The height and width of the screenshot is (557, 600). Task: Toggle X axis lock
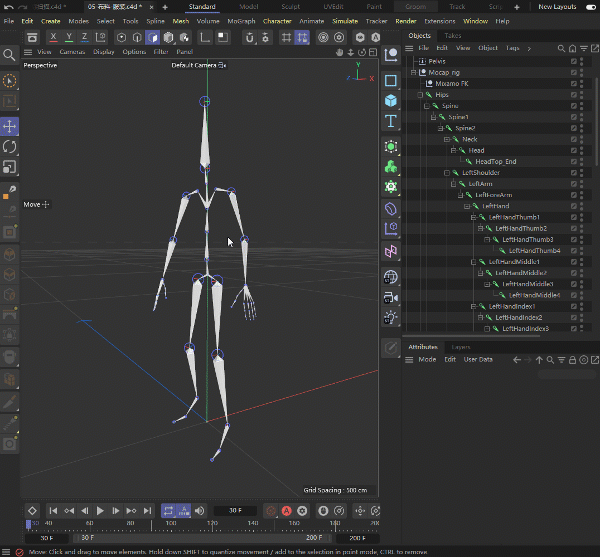(52, 37)
